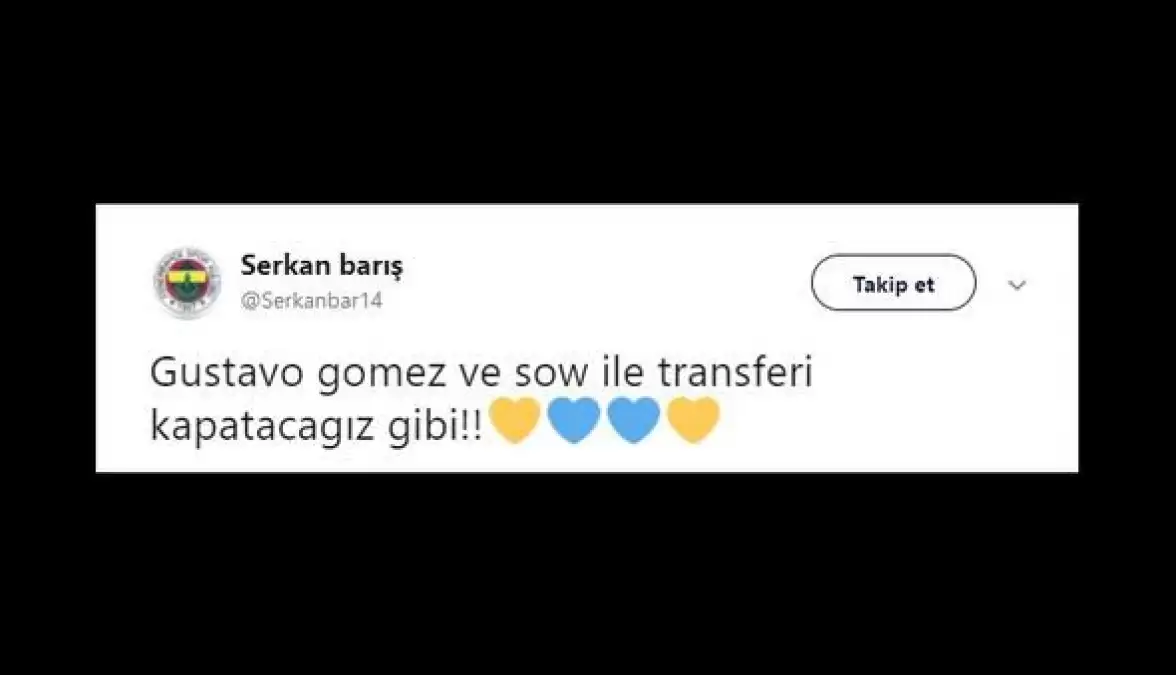Image resolution: width=1176 pixels, height=675 pixels.
Task: Follow the user with Takip et
Action: pyautogui.click(x=893, y=283)
